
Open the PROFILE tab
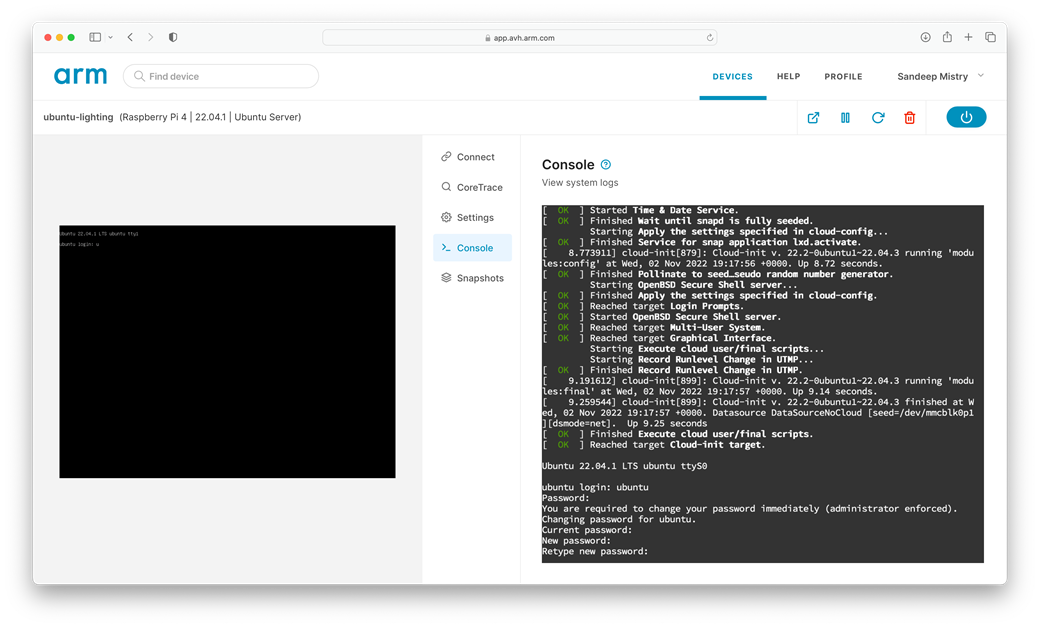click(x=843, y=76)
